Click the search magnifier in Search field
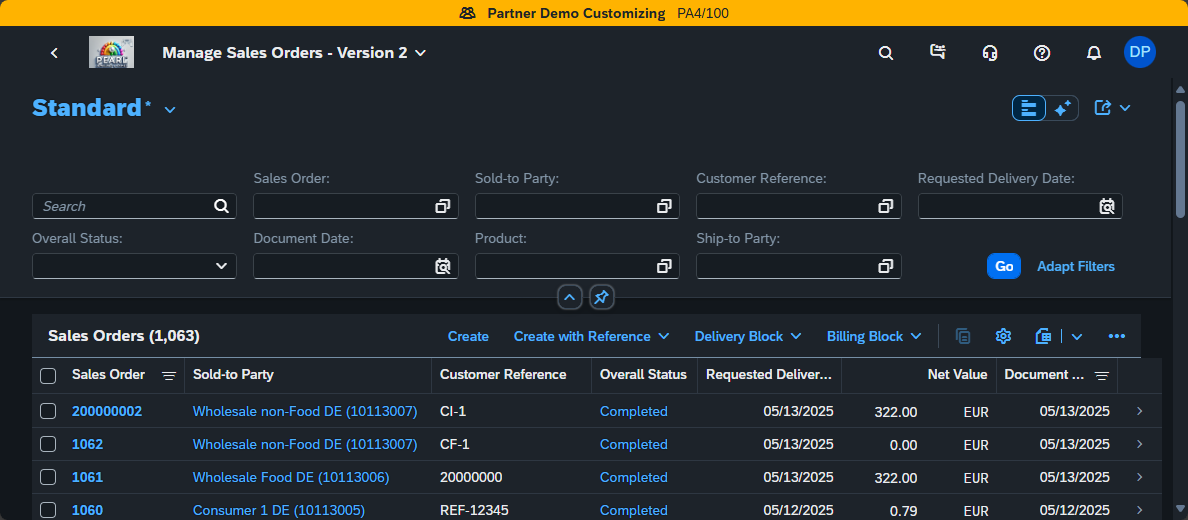1188x520 pixels. pyautogui.click(x=221, y=206)
